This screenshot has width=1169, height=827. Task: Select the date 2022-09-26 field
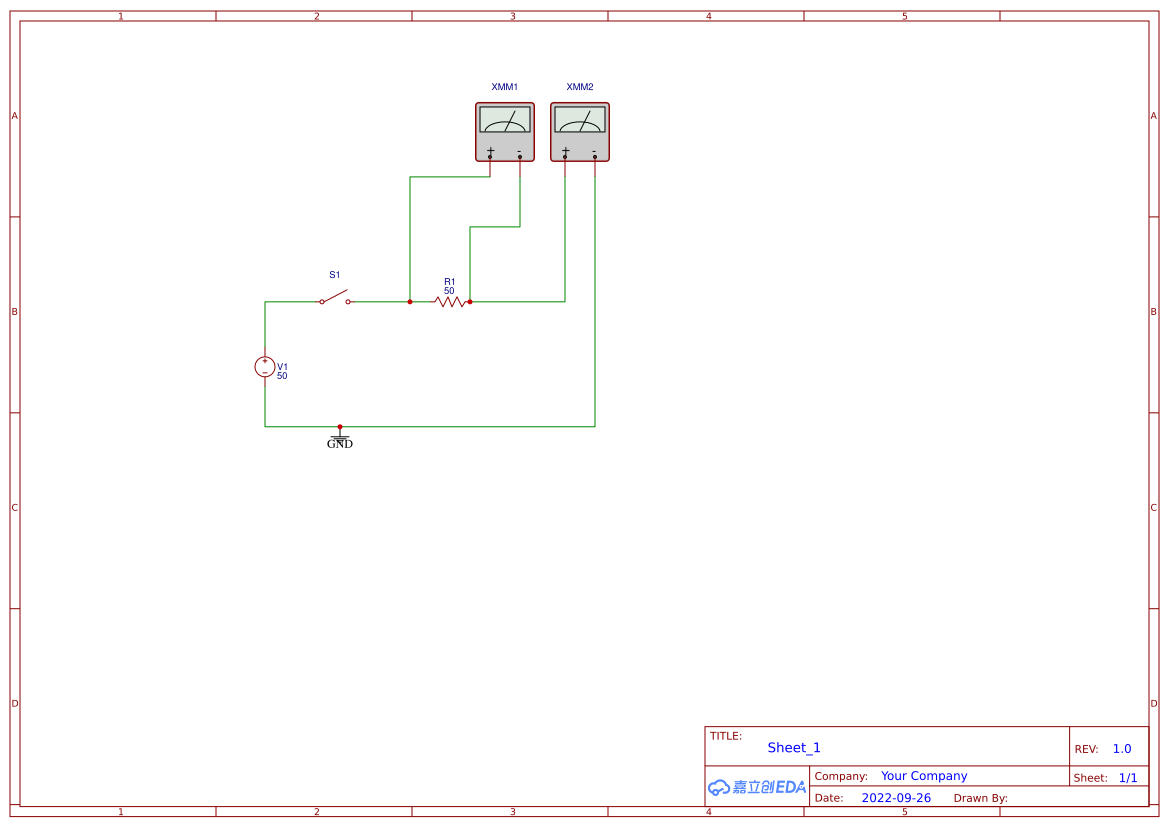pos(897,797)
